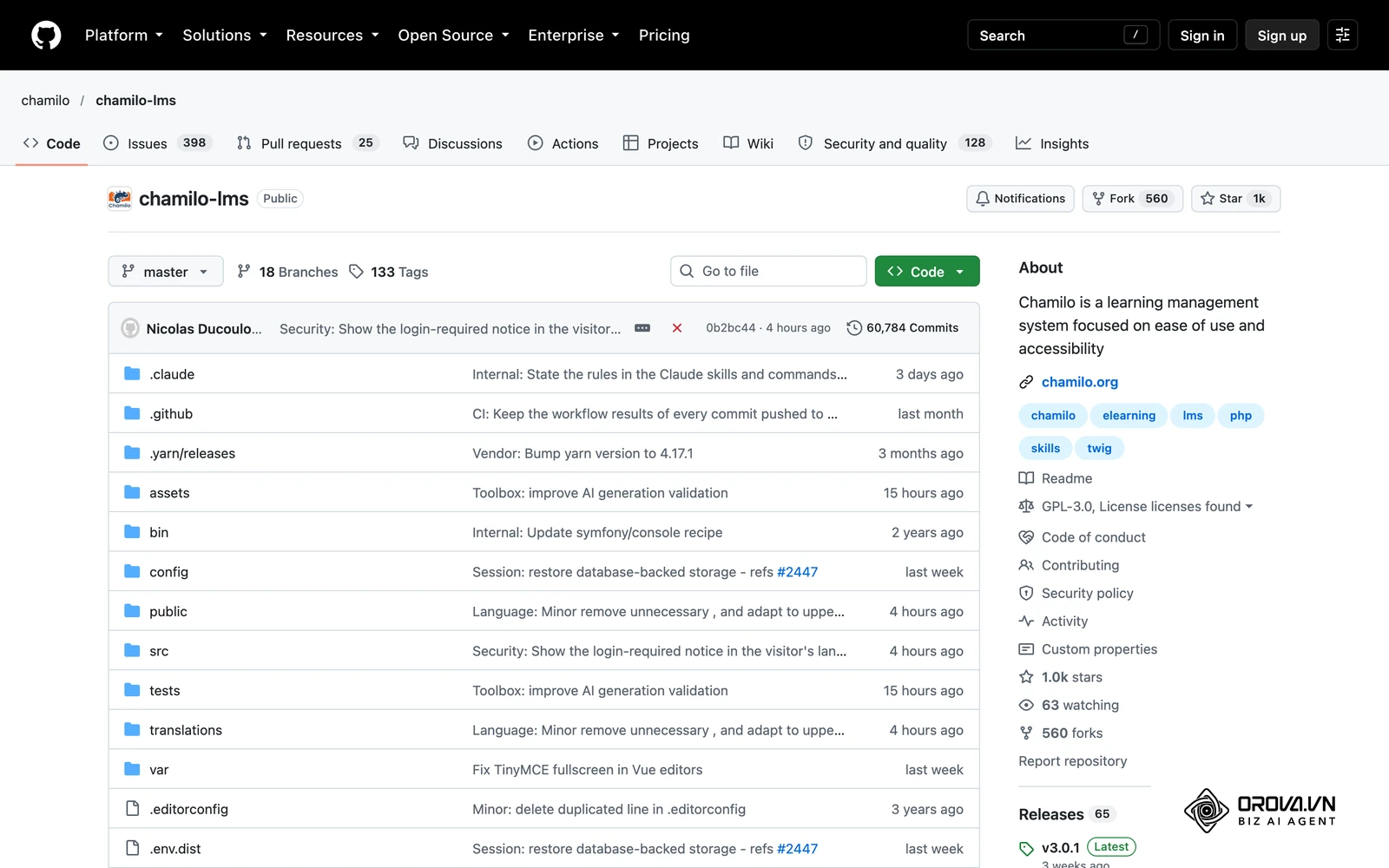Open the chamilo.org website link

click(x=1080, y=382)
